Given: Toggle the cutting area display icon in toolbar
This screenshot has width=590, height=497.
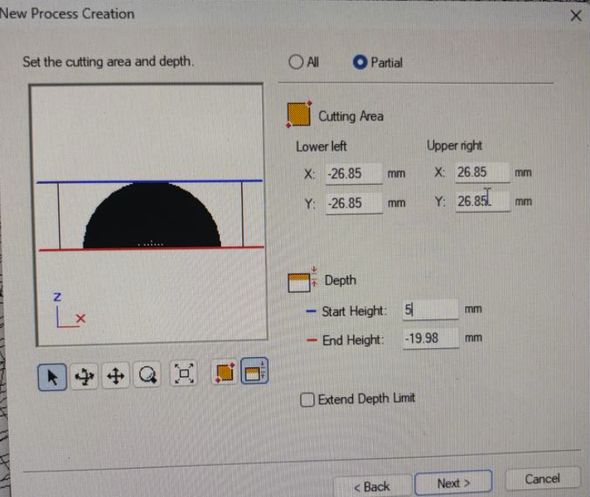Looking at the screenshot, I should click(225, 372).
